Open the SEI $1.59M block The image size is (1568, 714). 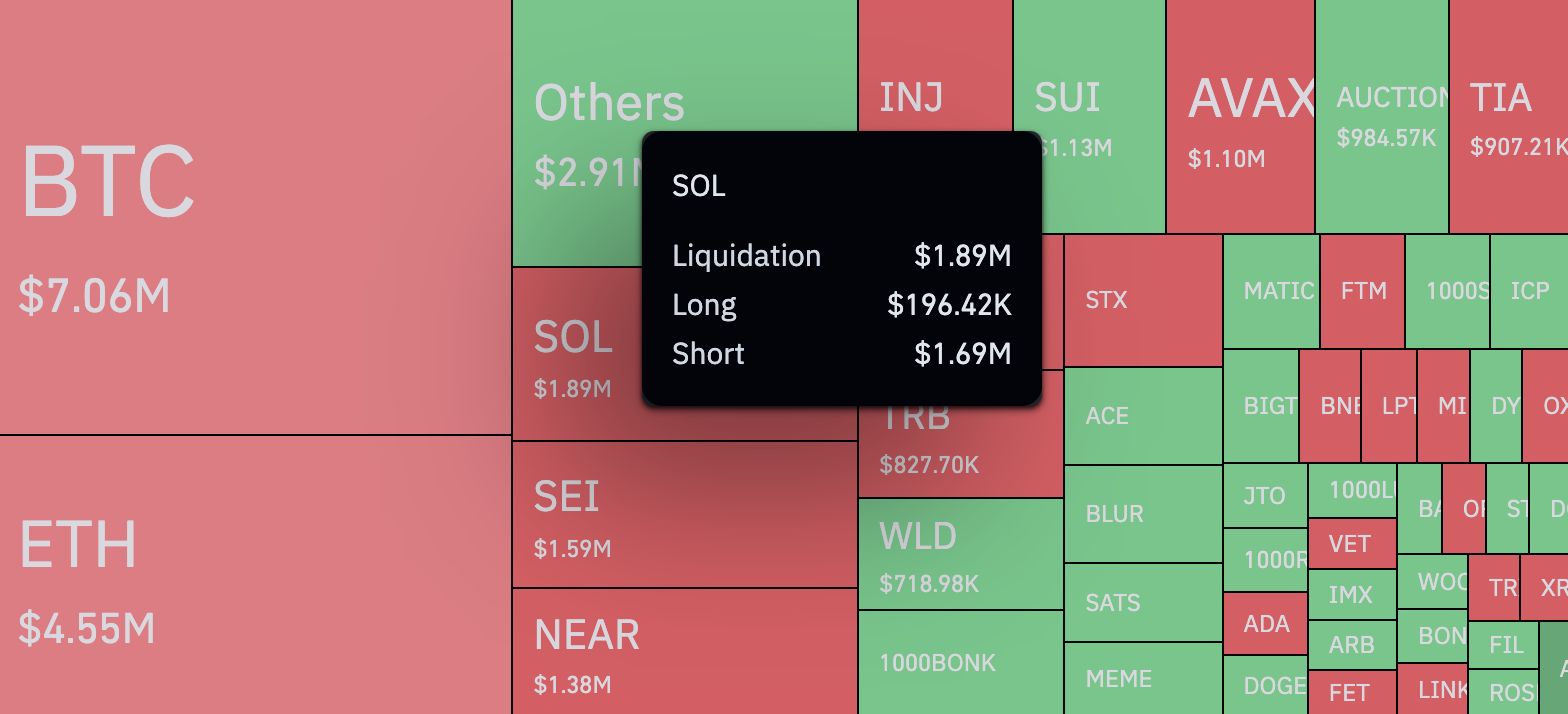pyautogui.click(x=684, y=514)
